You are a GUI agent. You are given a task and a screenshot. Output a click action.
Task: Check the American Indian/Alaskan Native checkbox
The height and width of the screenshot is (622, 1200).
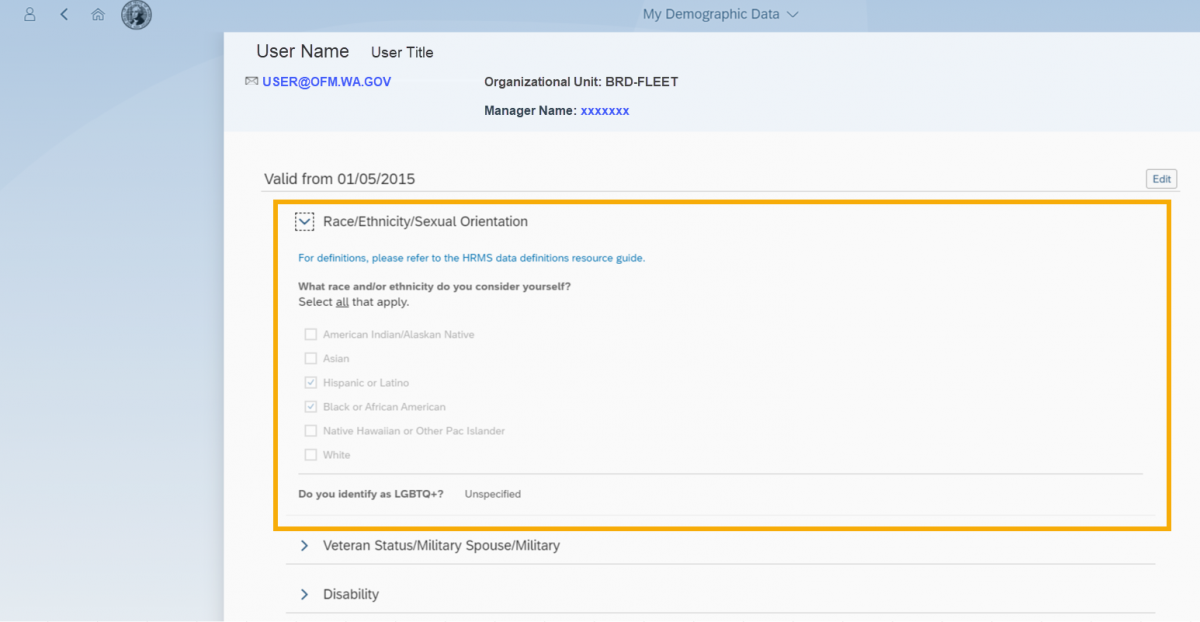click(311, 335)
